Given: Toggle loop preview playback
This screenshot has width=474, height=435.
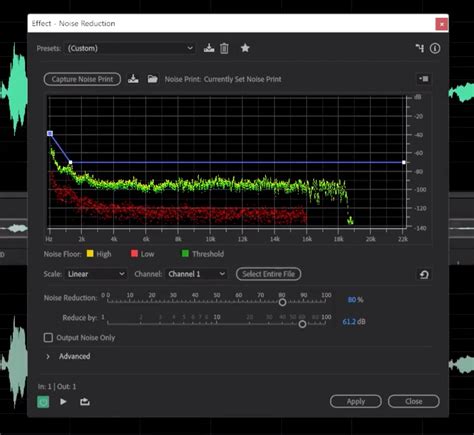Looking at the screenshot, I should pos(85,402).
